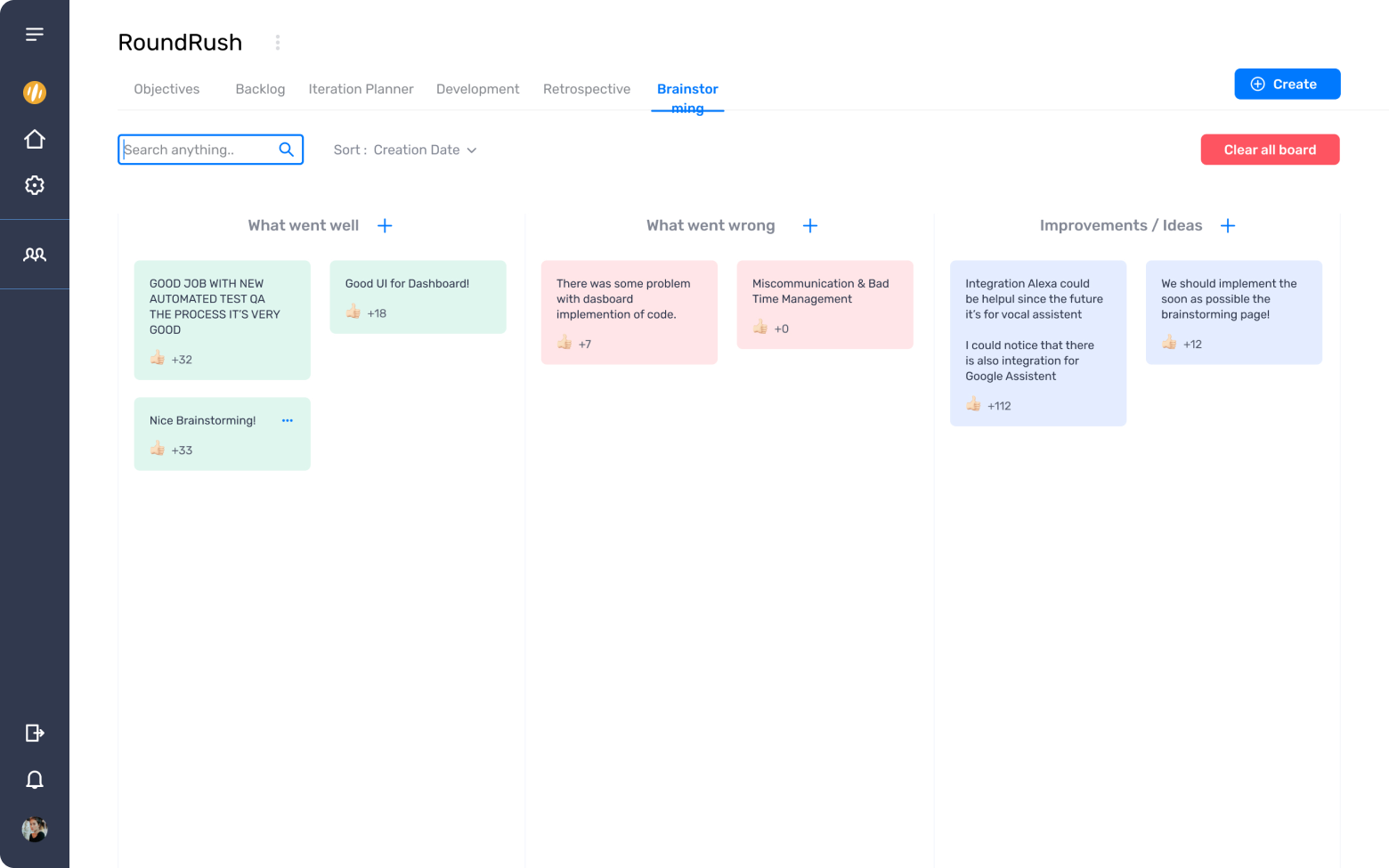Screen dimensions: 1389x868
Task: Add card to What went well column
Action: point(385,226)
